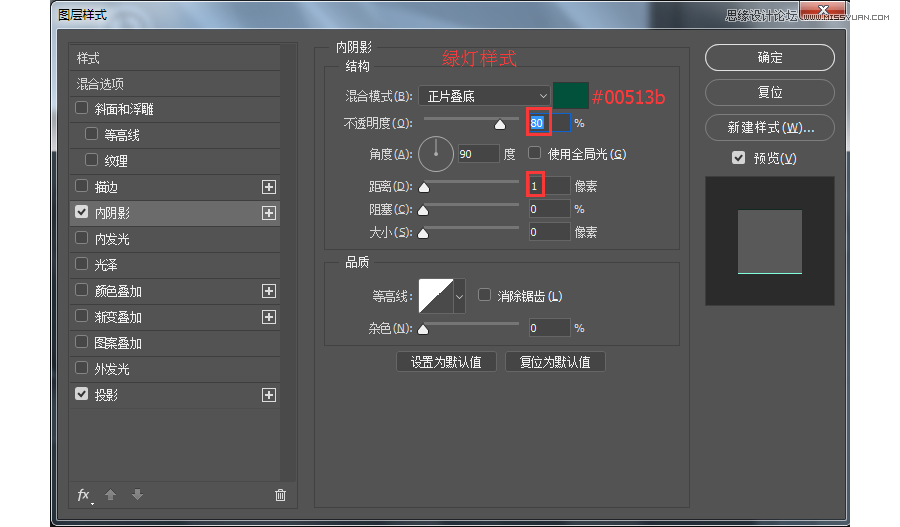Enable the 图案叠加 checkbox
900x527 pixels.
pos(82,342)
